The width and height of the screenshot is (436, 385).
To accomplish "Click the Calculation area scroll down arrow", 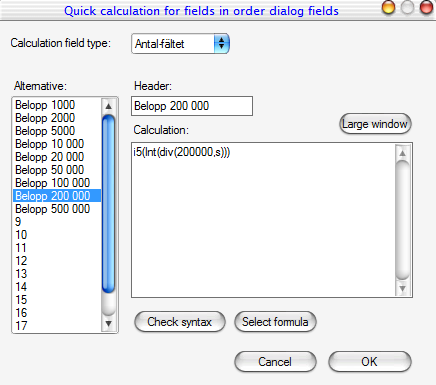I will pos(402,288).
